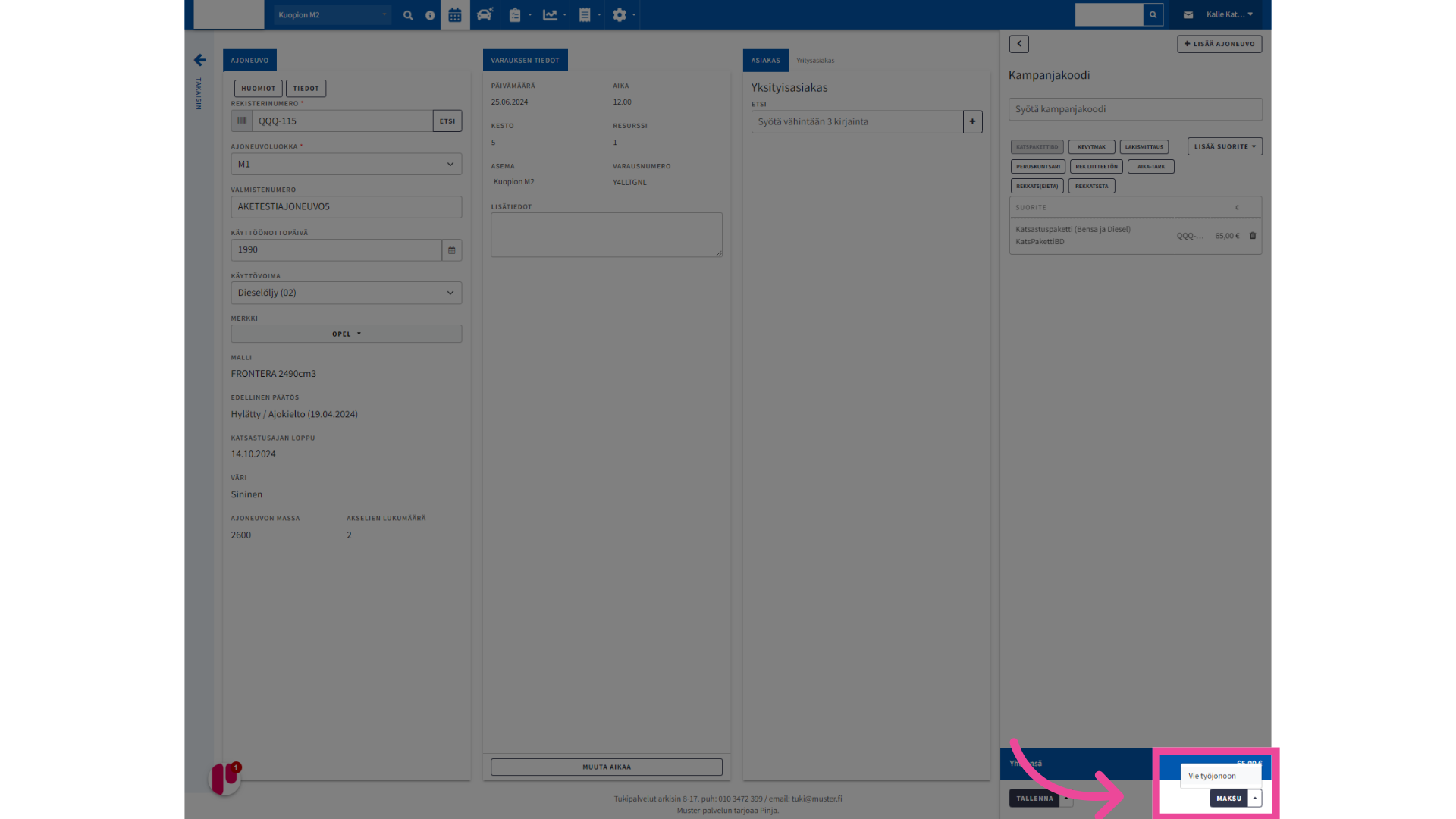Open the clipboard icon menu in top toolbar

coord(519,15)
